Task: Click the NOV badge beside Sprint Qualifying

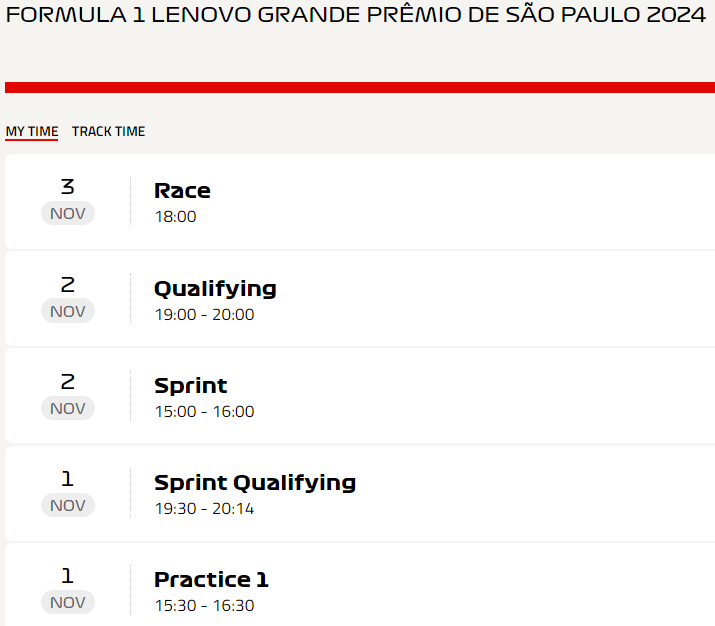Action: 68,505
